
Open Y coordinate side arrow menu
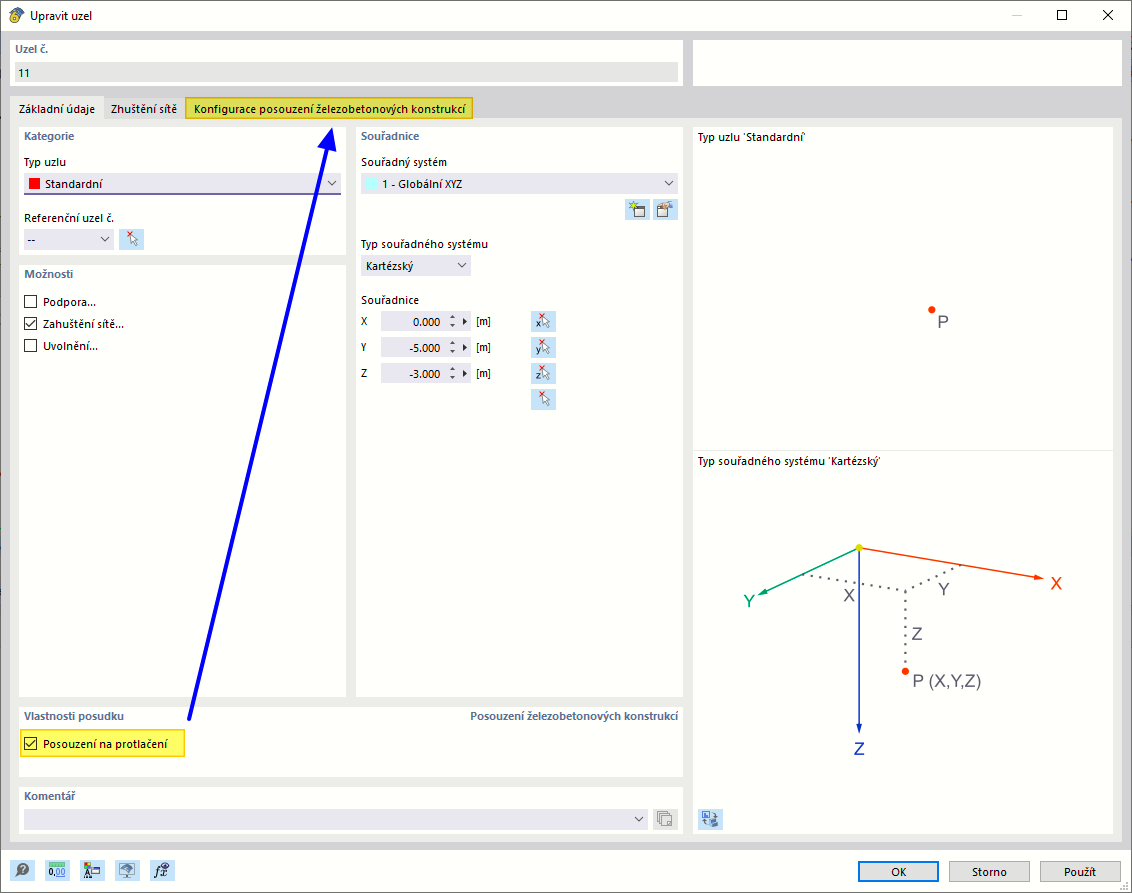click(x=465, y=347)
